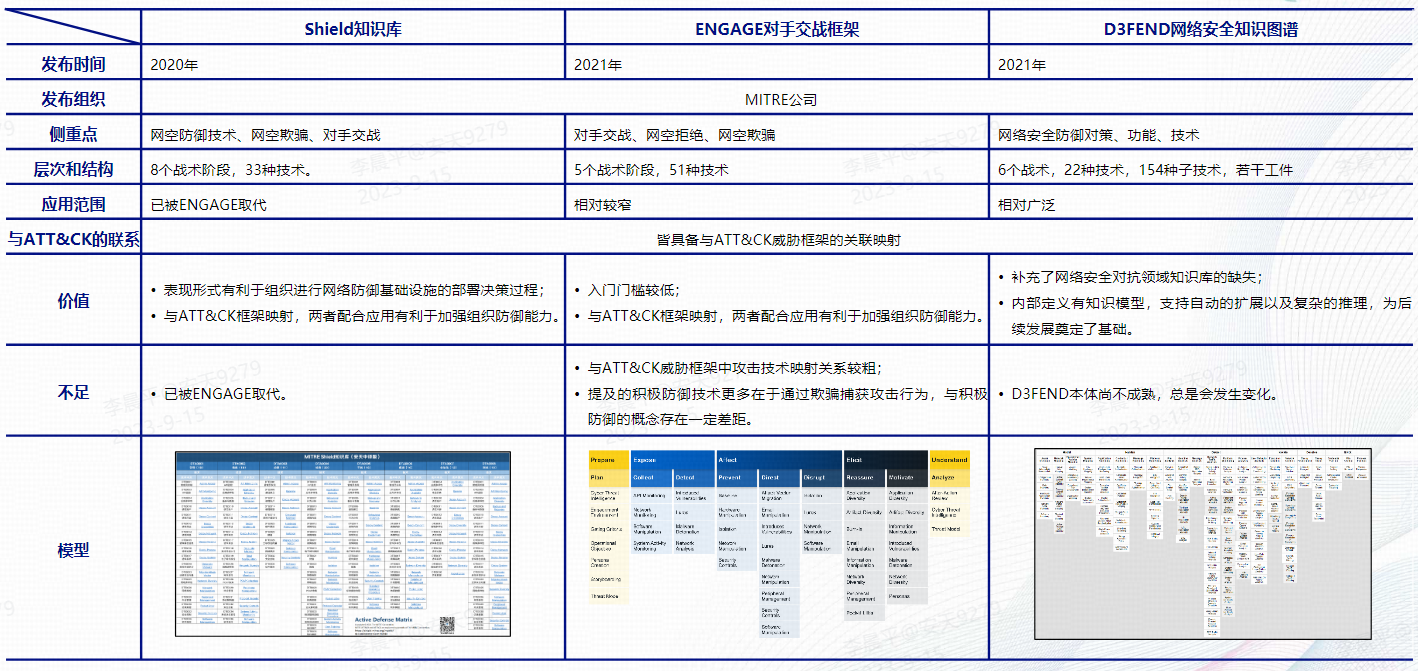Click the Elicit header in ENGAGE matrix
Viewport: 1418px width, 671px height.
(886, 460)
